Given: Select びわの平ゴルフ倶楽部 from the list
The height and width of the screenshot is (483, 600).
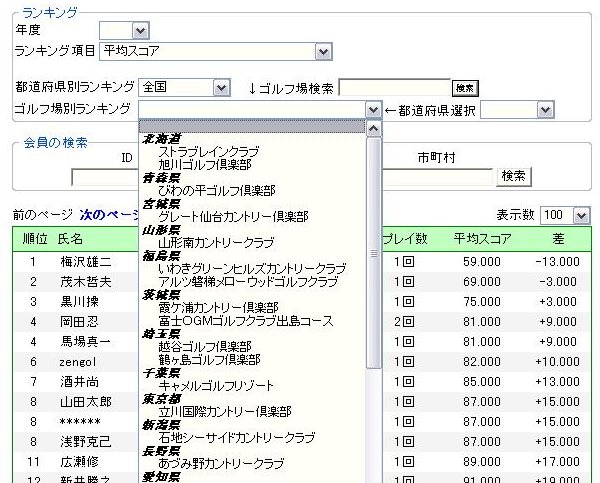Looking at the screenshot, I should [217, 191].
